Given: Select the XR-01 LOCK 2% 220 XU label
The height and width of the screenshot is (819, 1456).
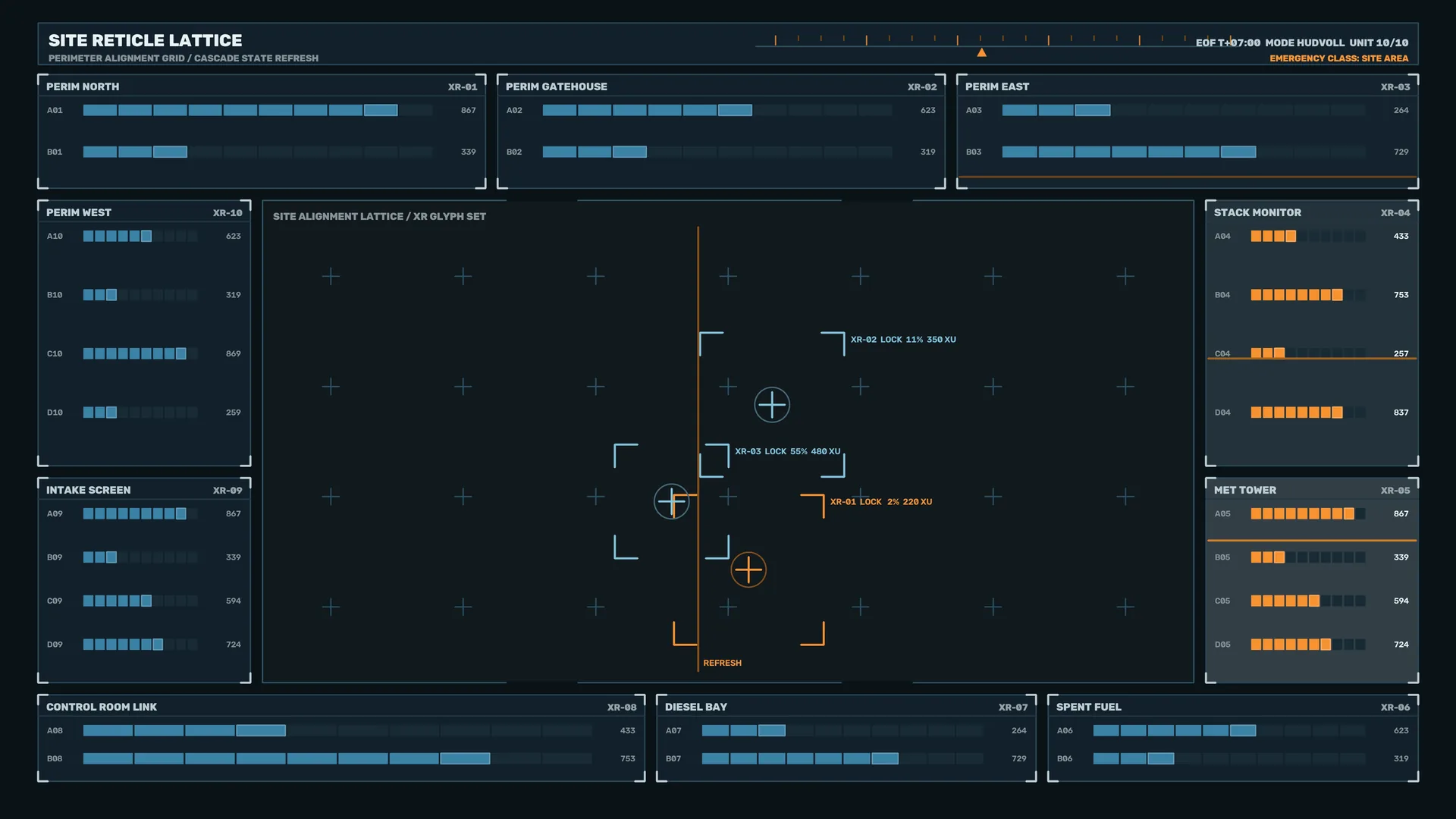Looking at the screenshot, I should 881,502.
